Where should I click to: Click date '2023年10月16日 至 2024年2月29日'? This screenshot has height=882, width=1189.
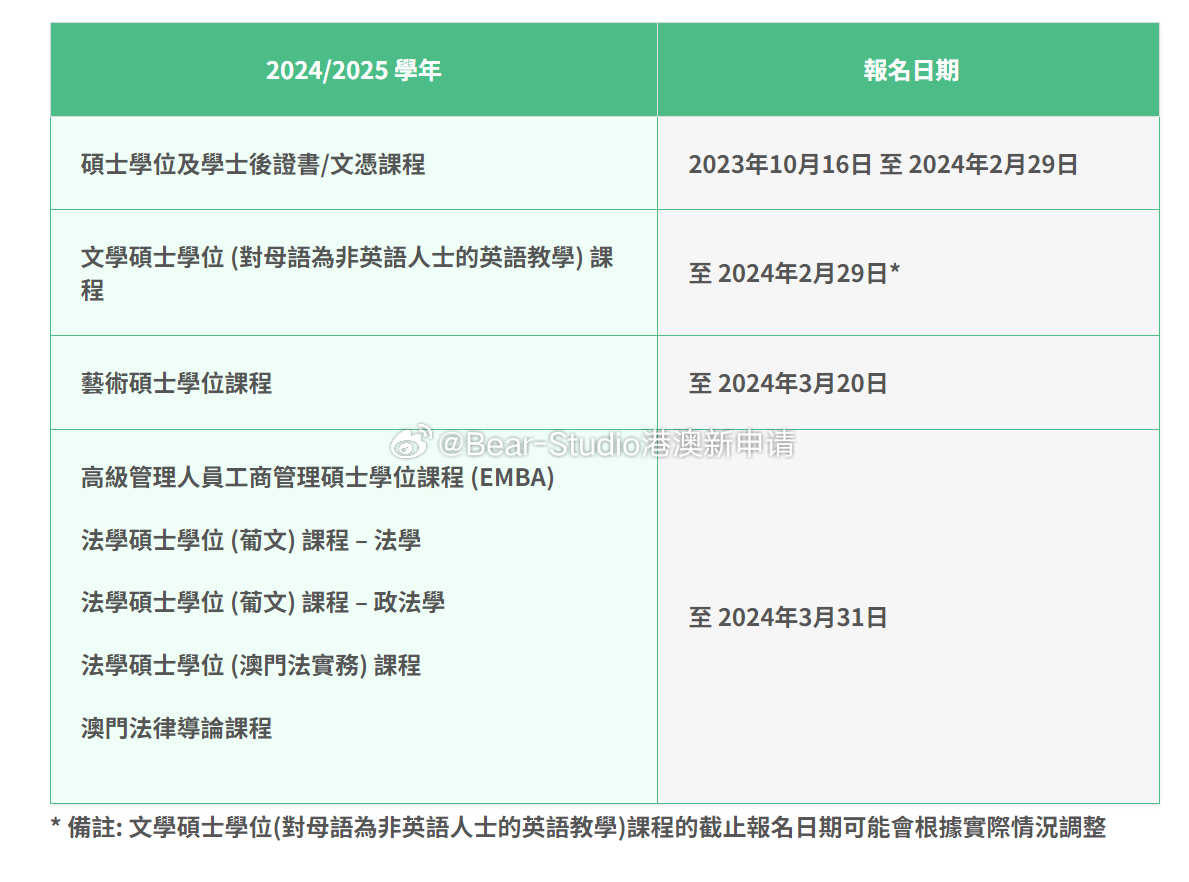[x=883, y=165]
